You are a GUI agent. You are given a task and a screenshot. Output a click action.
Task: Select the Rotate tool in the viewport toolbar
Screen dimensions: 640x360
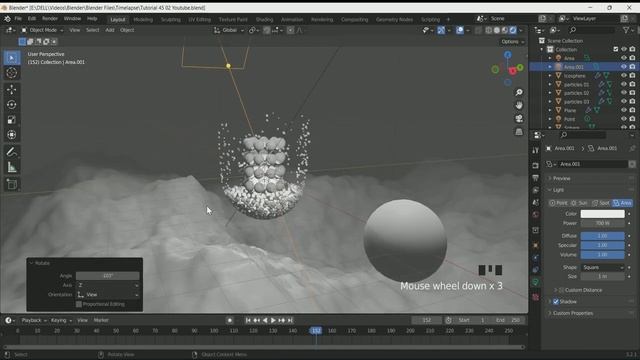pos(11,104)
